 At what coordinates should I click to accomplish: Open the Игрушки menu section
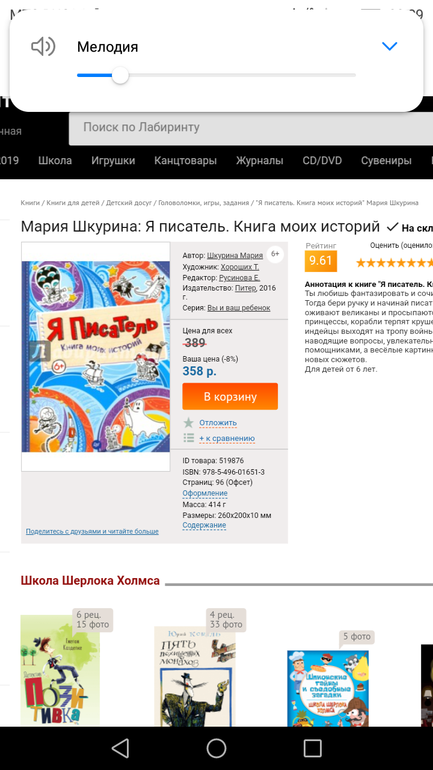click(113, 161)
